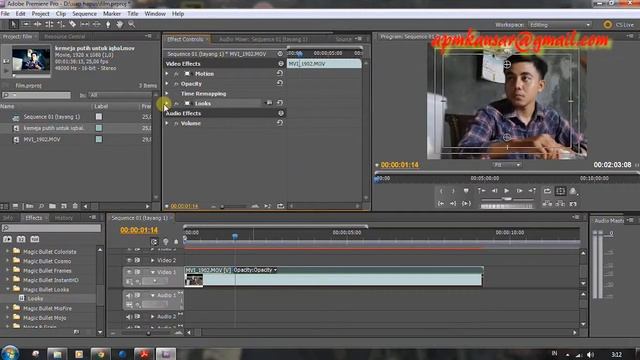640x360 pixels.
Task: Click Play In to Out button
Action: tap(466, 203)
